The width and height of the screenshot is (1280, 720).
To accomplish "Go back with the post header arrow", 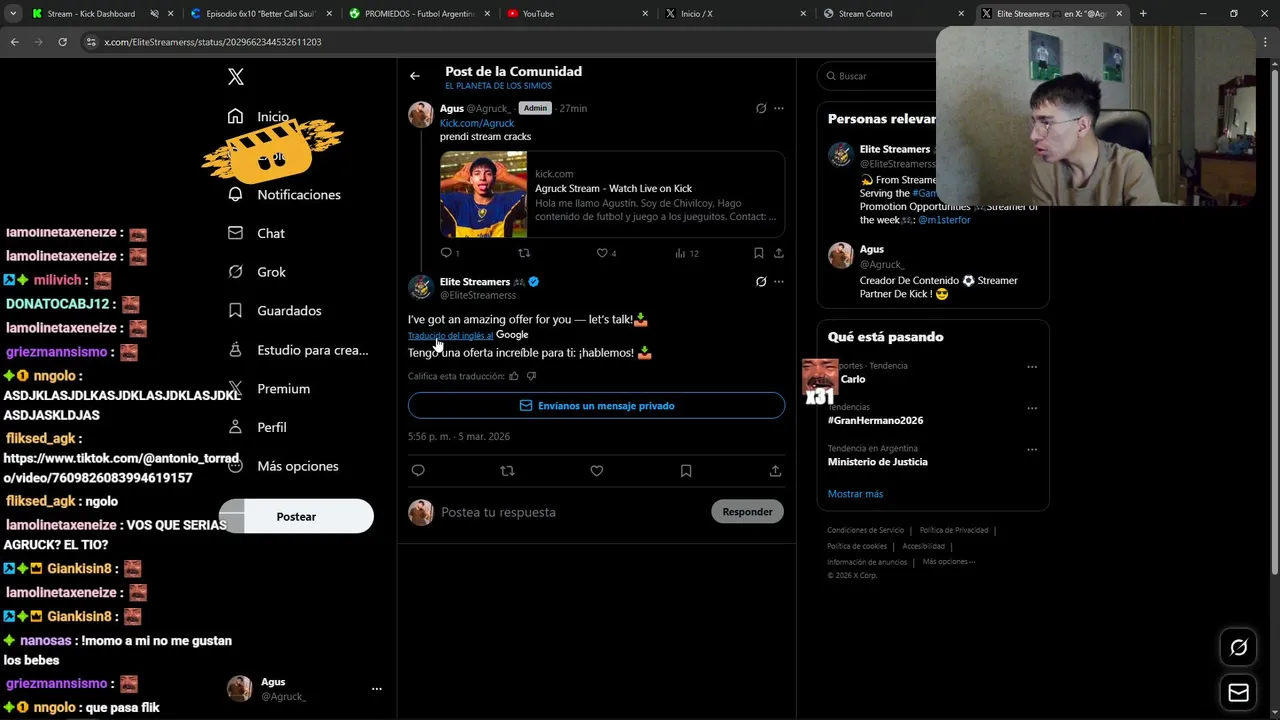I will pyautogui.click(x=415, y=76).
